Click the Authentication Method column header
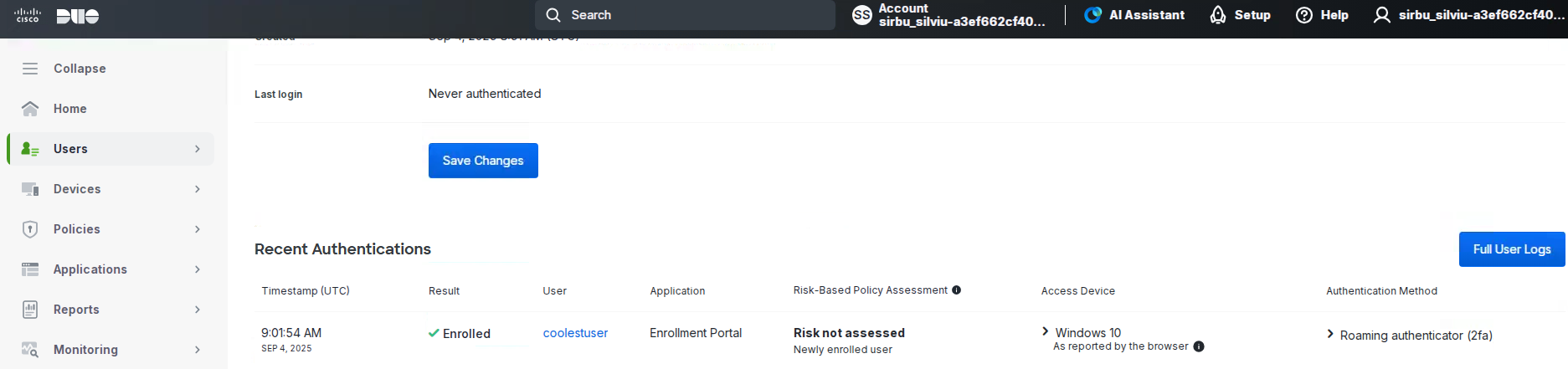The height and width of the screenshot is (369, 1568). coord(1381,291)
